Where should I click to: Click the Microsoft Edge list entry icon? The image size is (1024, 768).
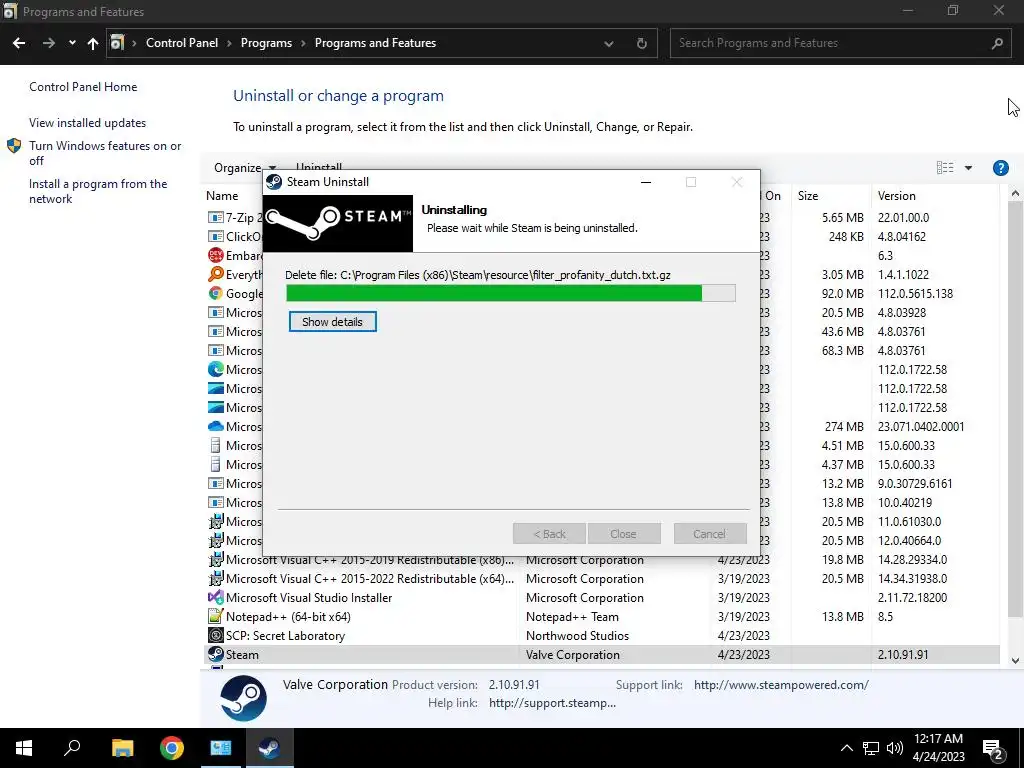click(215, 370)
